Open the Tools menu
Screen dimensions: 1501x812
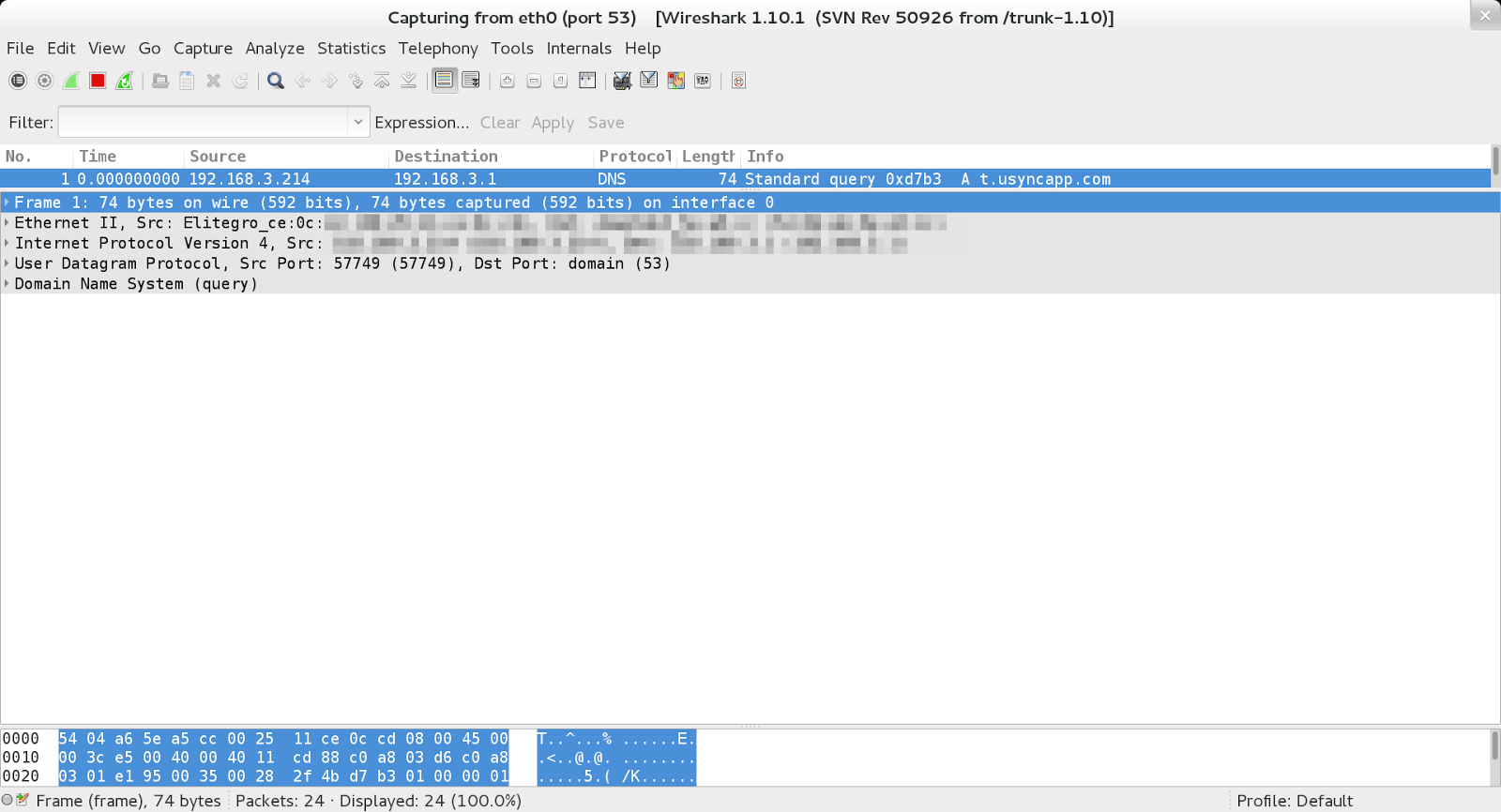point(512,48)
